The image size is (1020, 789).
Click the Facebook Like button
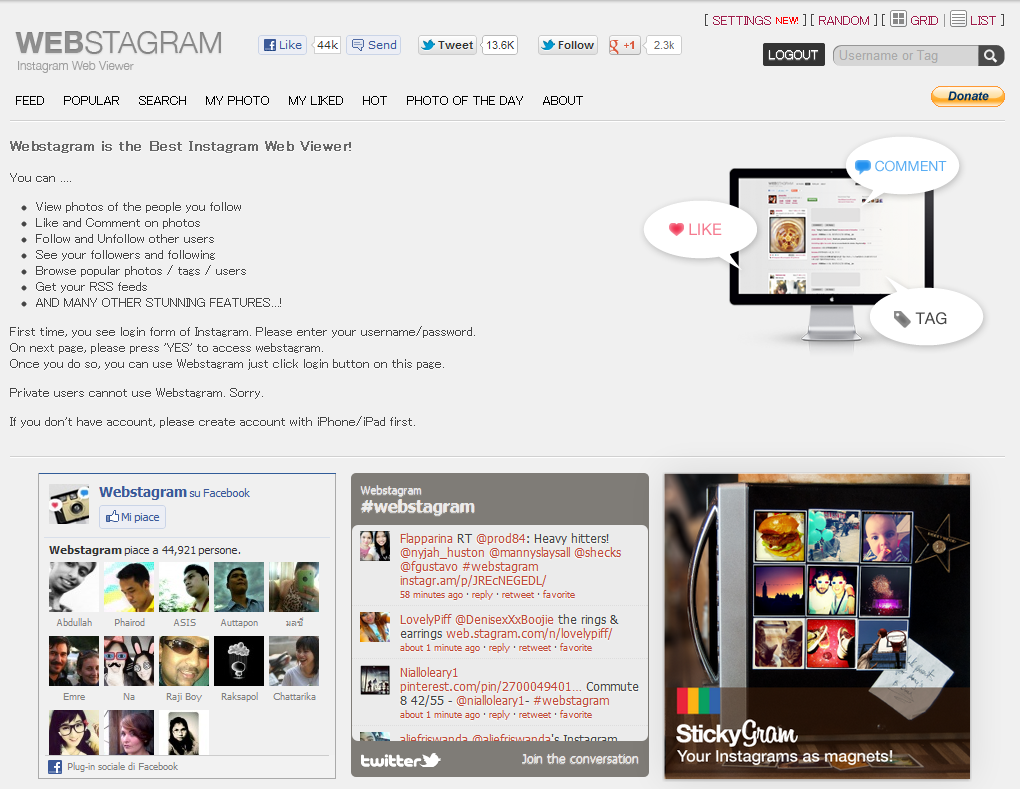point(283,45)
